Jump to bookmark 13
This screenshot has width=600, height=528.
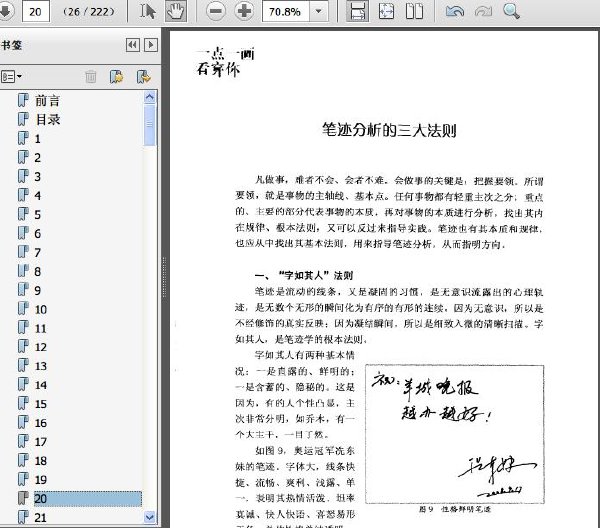coord(41,366)
